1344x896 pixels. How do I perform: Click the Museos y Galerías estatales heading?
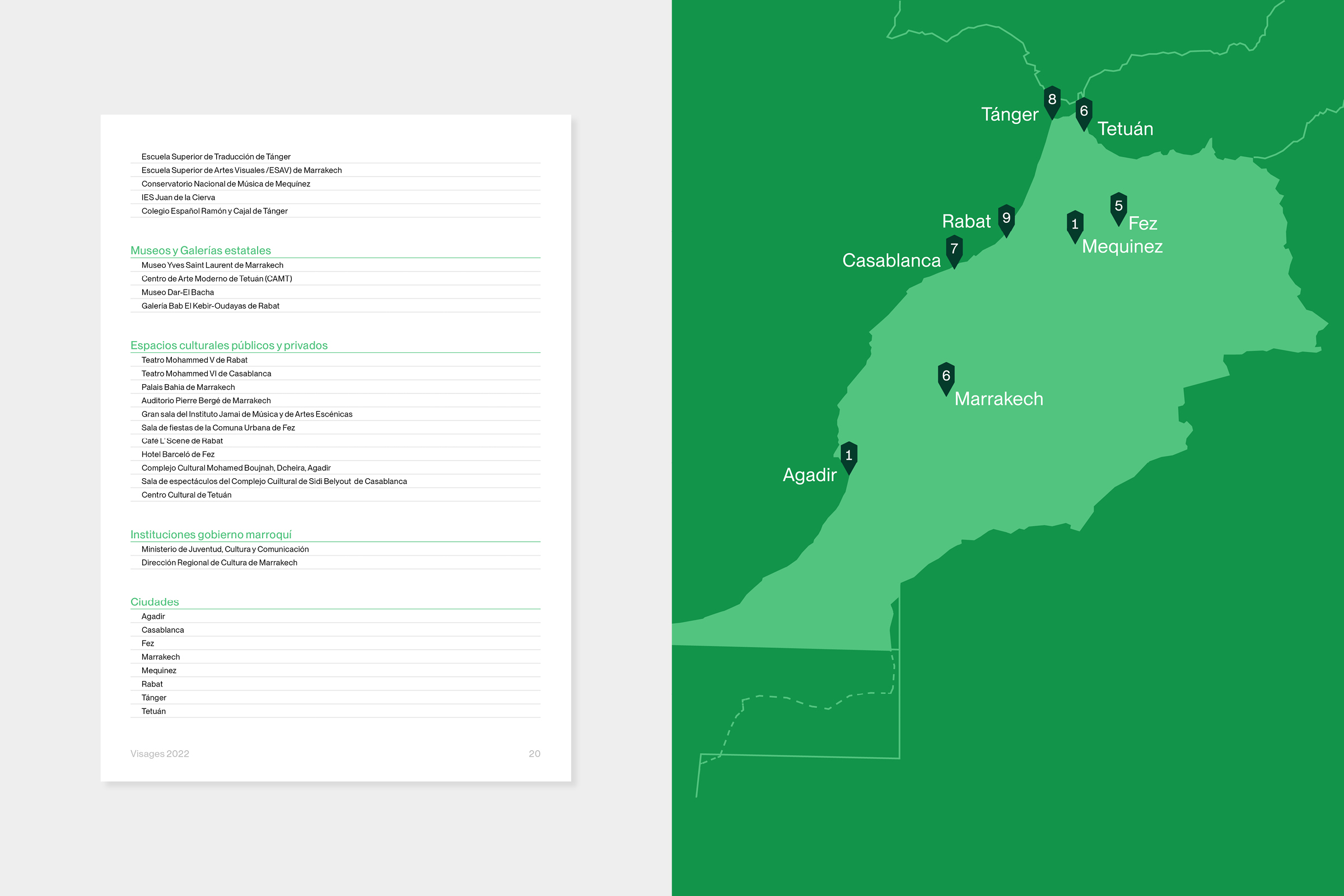point(200,250)
